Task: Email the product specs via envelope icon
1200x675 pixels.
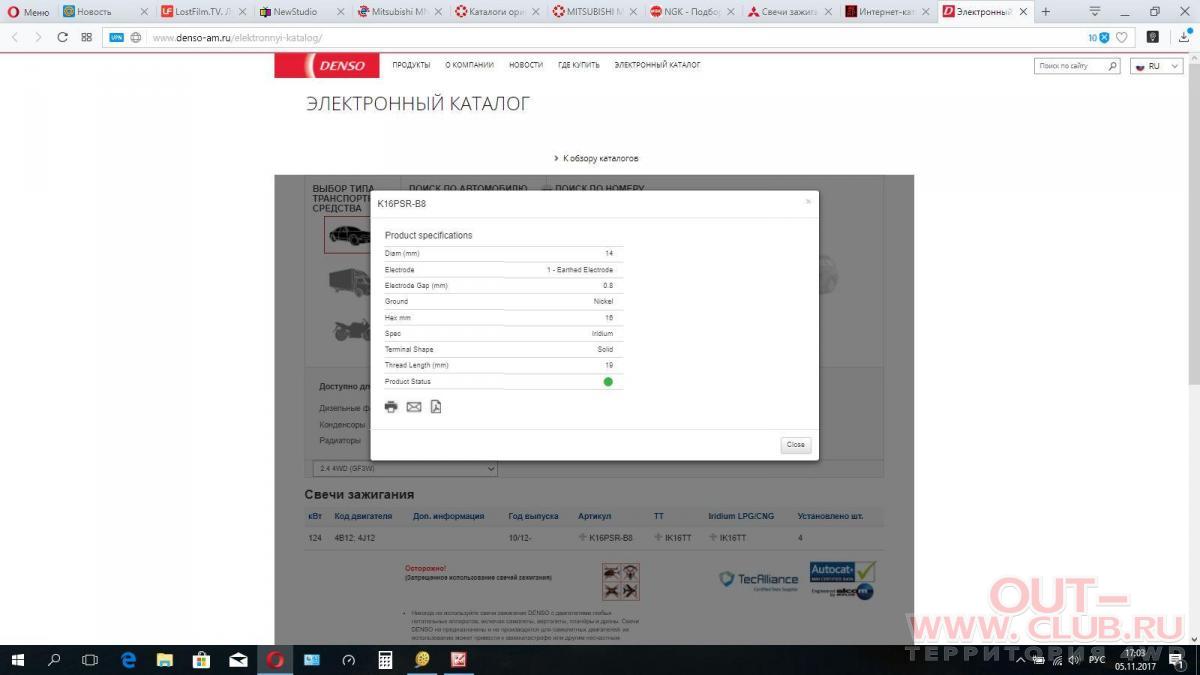Action: tap(414, 407)
